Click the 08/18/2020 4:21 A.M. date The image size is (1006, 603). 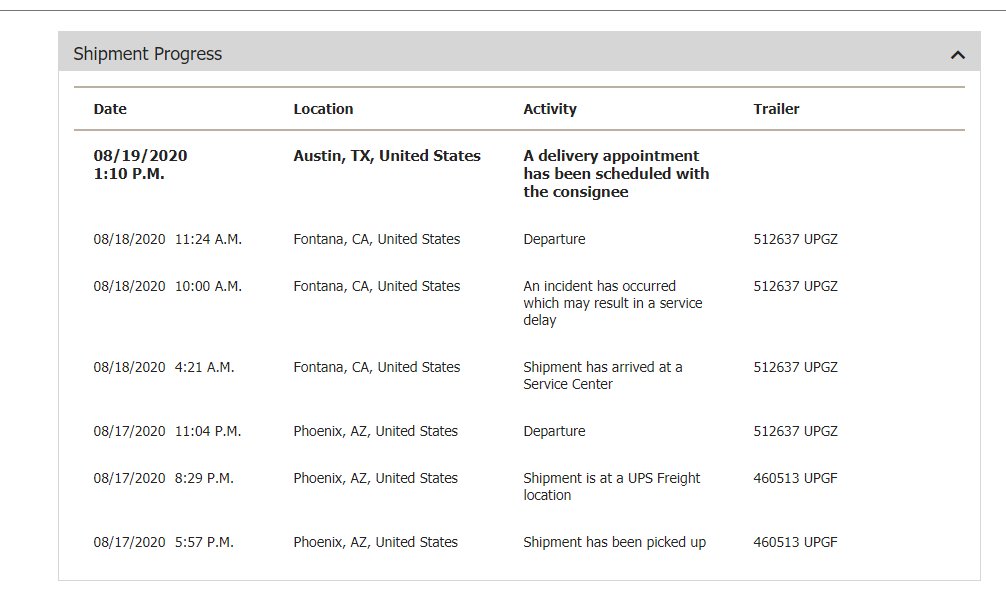[164, 368]
